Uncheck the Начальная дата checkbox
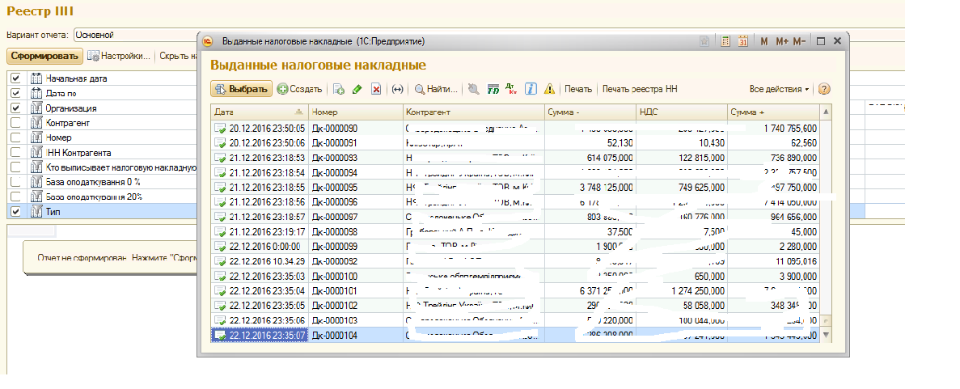The image size is (960, 389). click(x=16, y=78)
